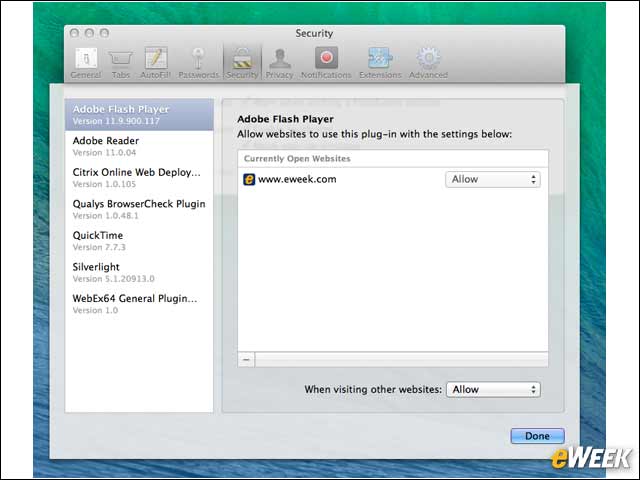640x480 pixels.
Task: Select Adobe Flash Player plug-in
Action: pos(139,115)
